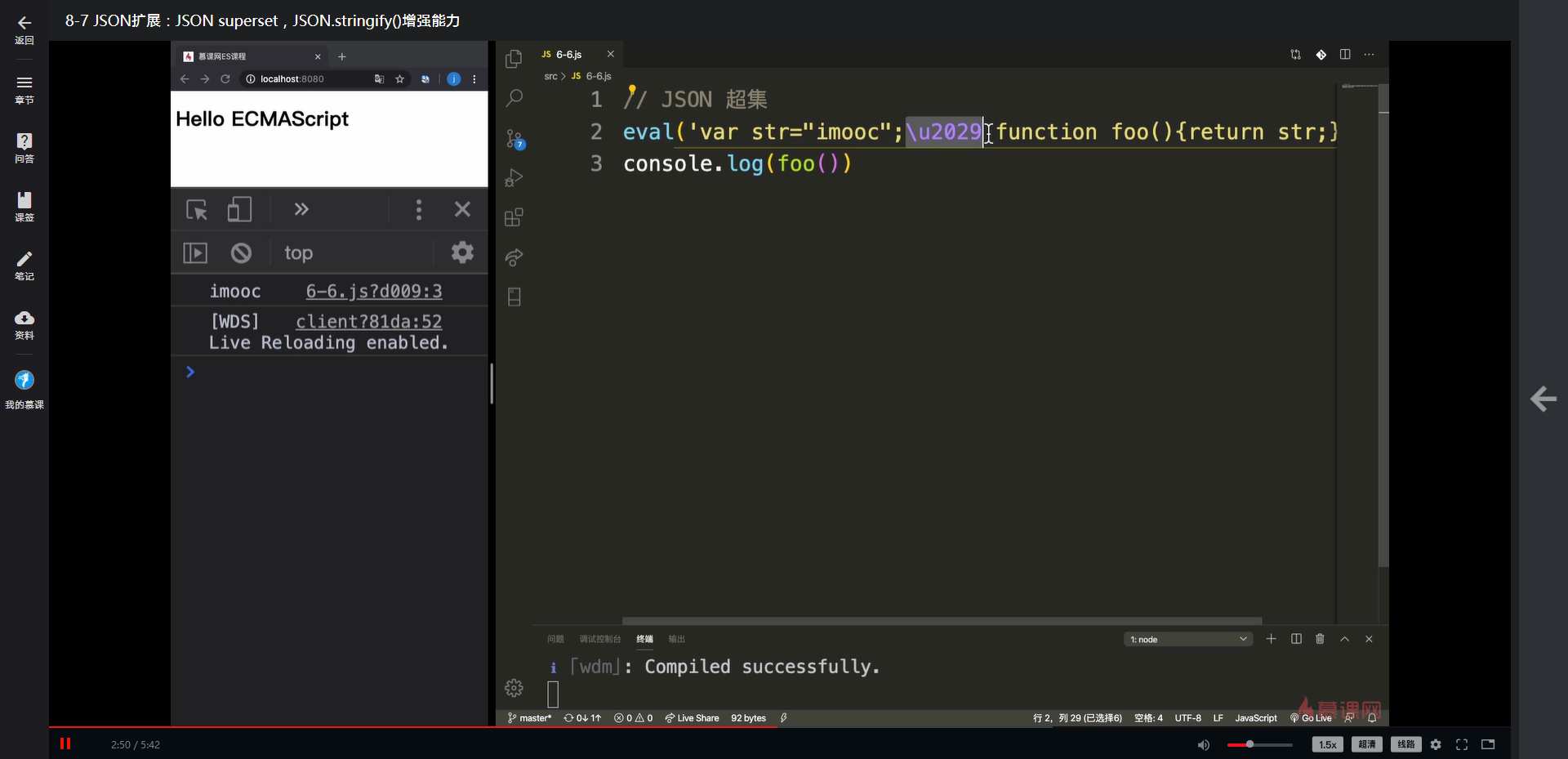The image size is (1568, 759).
Task: Toggle fullscreen mode for the video
Action: pyautogui.click(x=1462, y=744)
